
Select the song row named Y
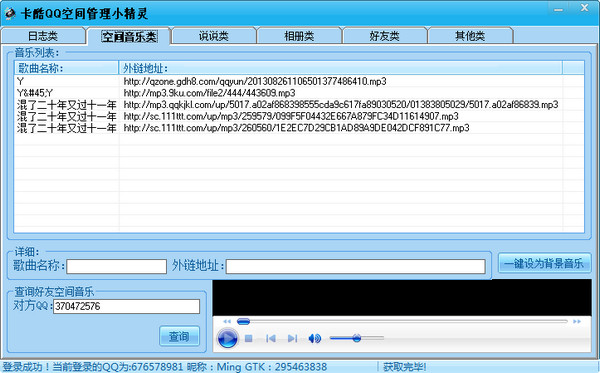coord(20,81)
